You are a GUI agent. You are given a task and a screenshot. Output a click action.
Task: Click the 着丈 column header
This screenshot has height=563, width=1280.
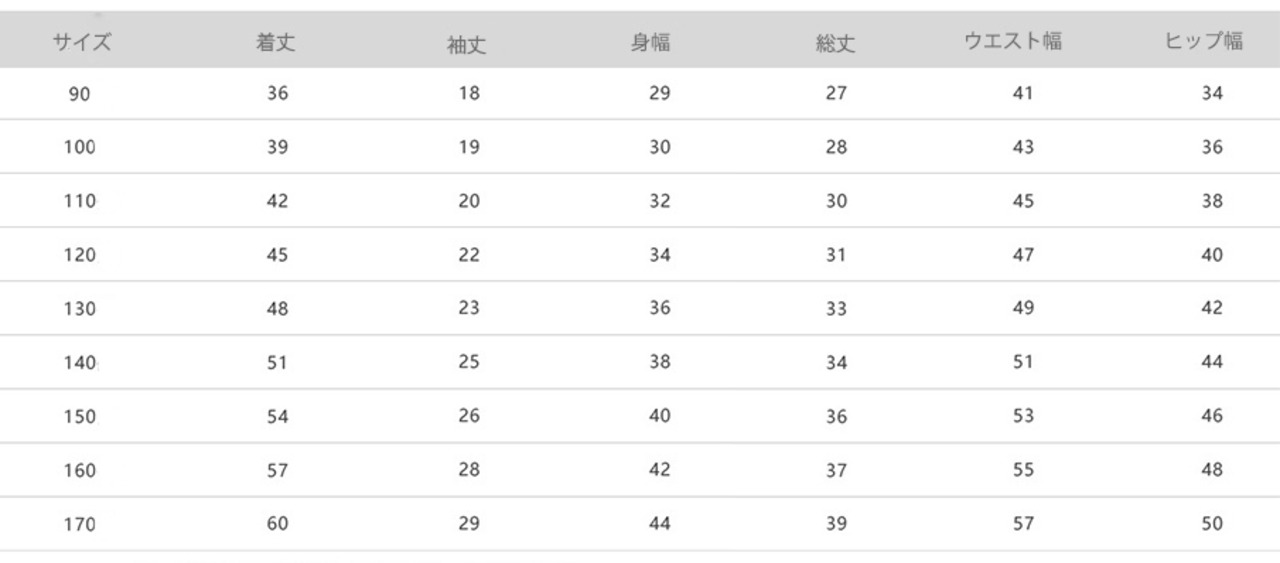click(x=276, y=43)
